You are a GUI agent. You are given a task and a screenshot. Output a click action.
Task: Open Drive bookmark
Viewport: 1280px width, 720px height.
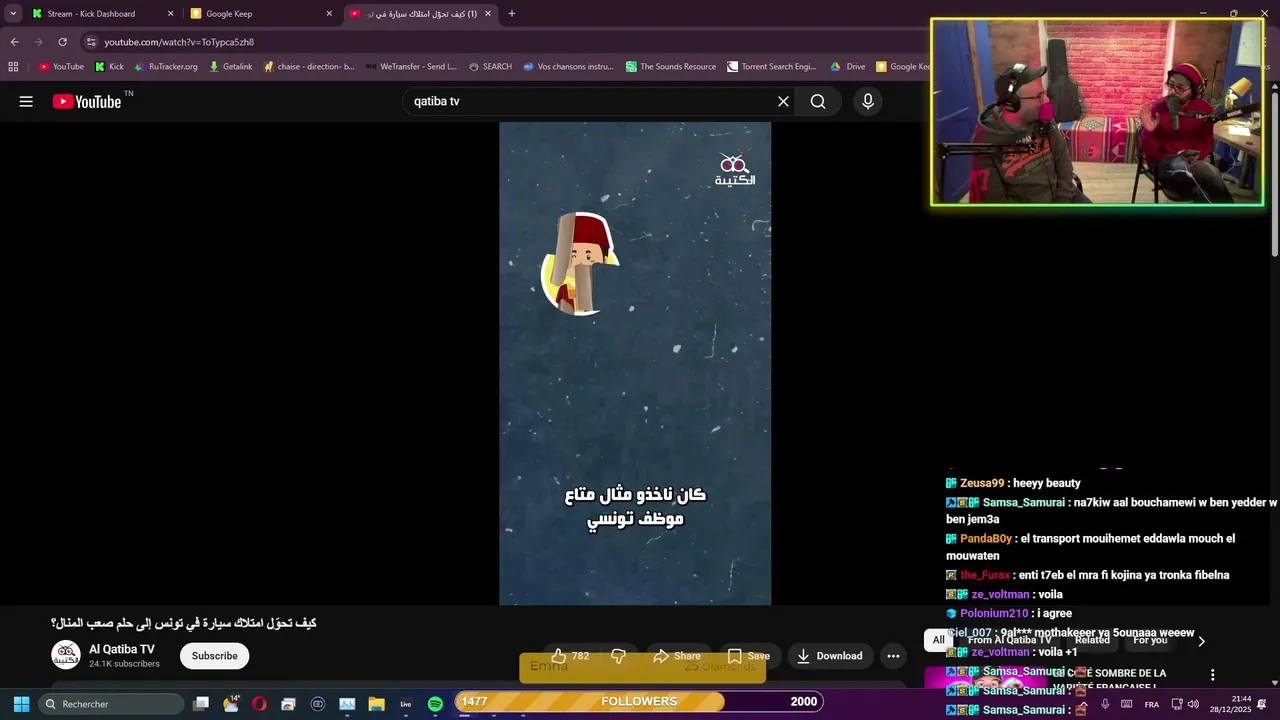coord(848,67)
